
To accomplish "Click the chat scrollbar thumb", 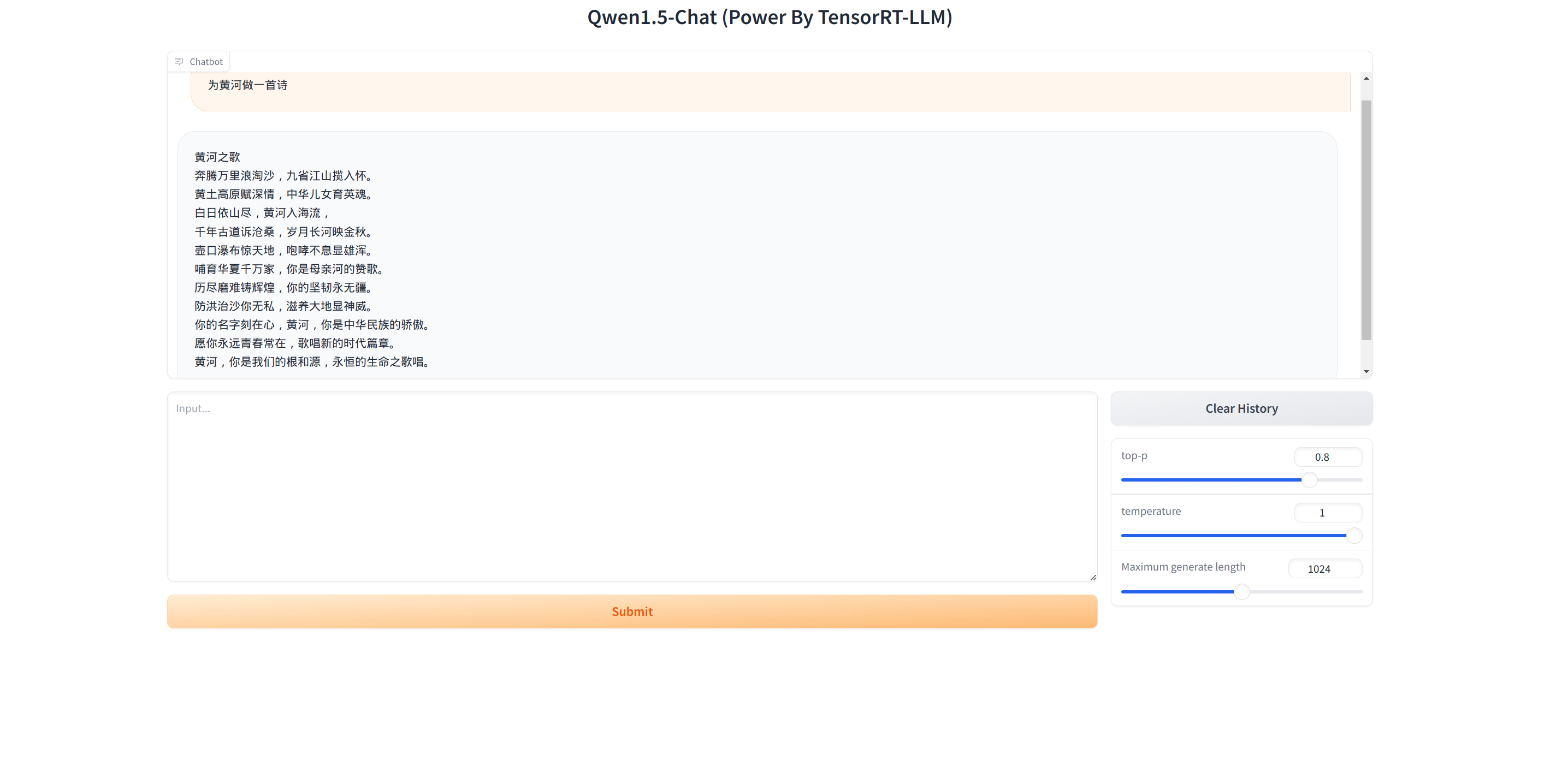I will point(1366,219).
